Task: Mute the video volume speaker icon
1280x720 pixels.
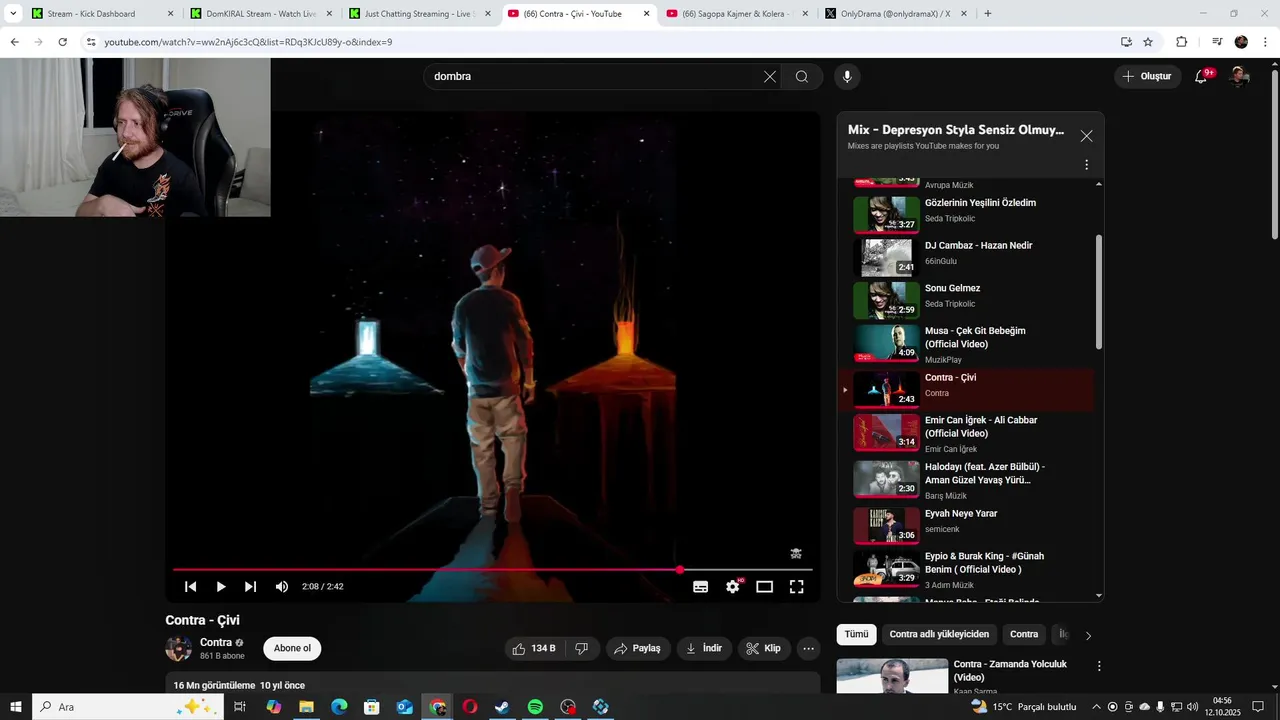Action: coord(282,587)
